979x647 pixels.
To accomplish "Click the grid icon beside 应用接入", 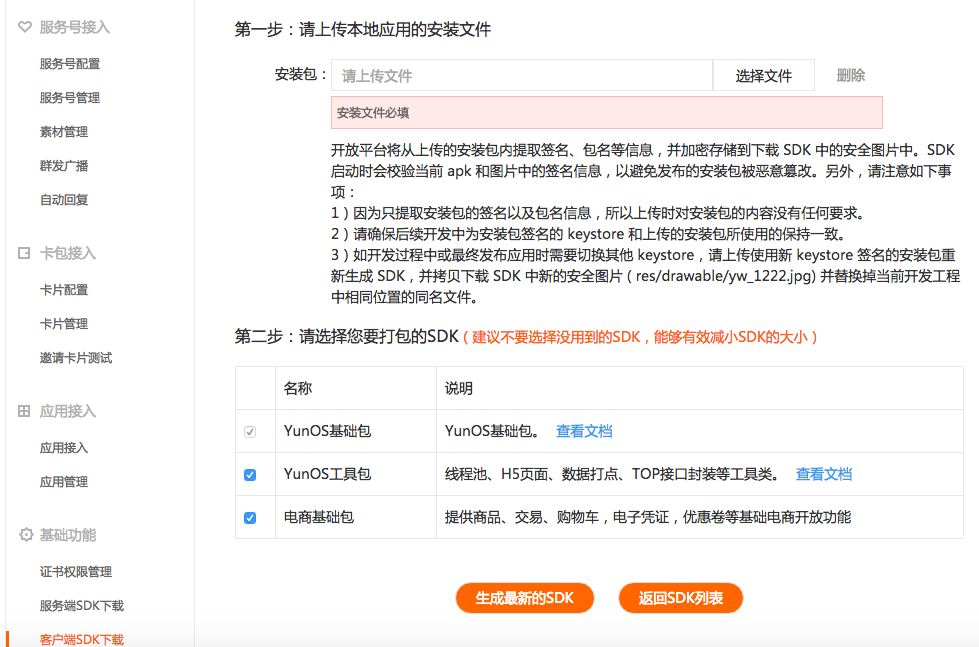I will (x=24, y=411).
